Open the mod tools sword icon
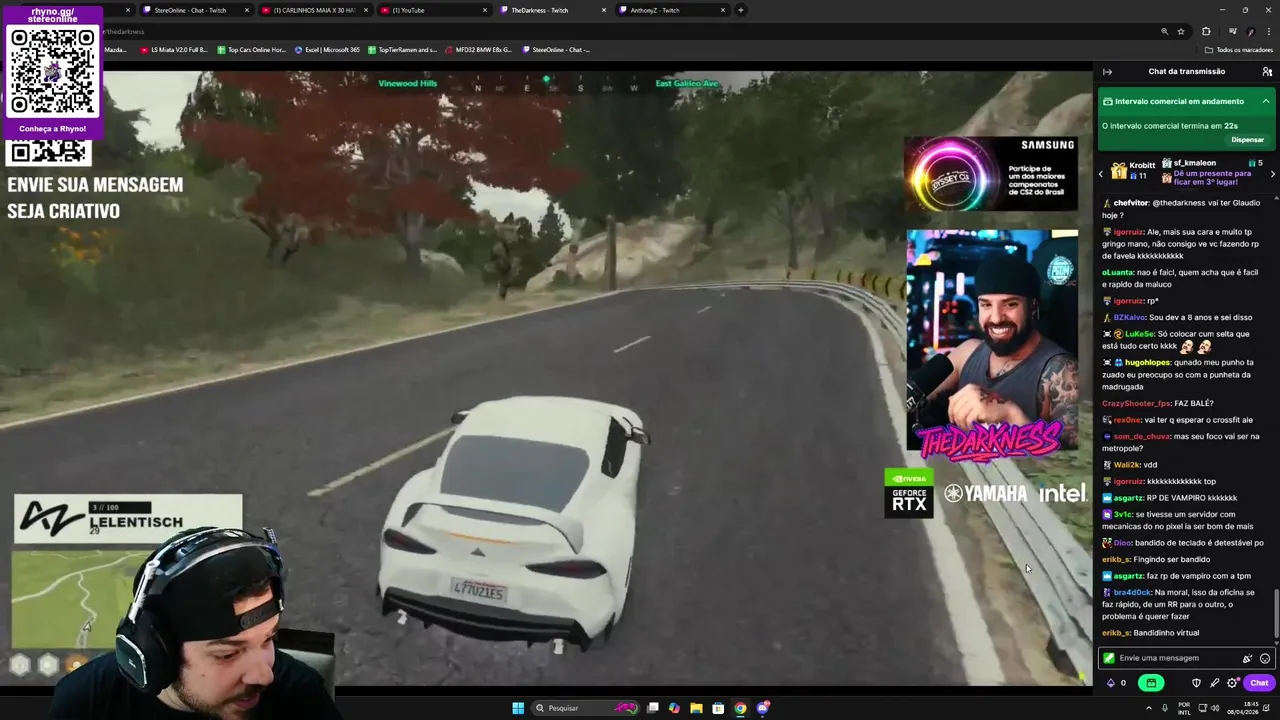The width and height of the screenshot is (1280, 720). [x=1214, y=683]
